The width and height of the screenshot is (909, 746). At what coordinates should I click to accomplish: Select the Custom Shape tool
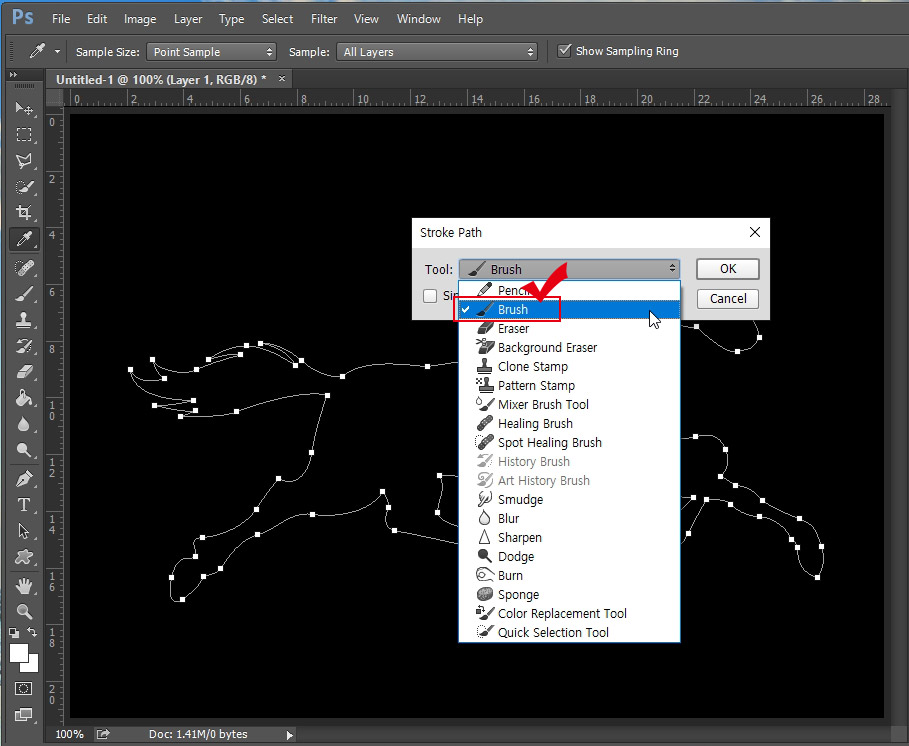24,558
